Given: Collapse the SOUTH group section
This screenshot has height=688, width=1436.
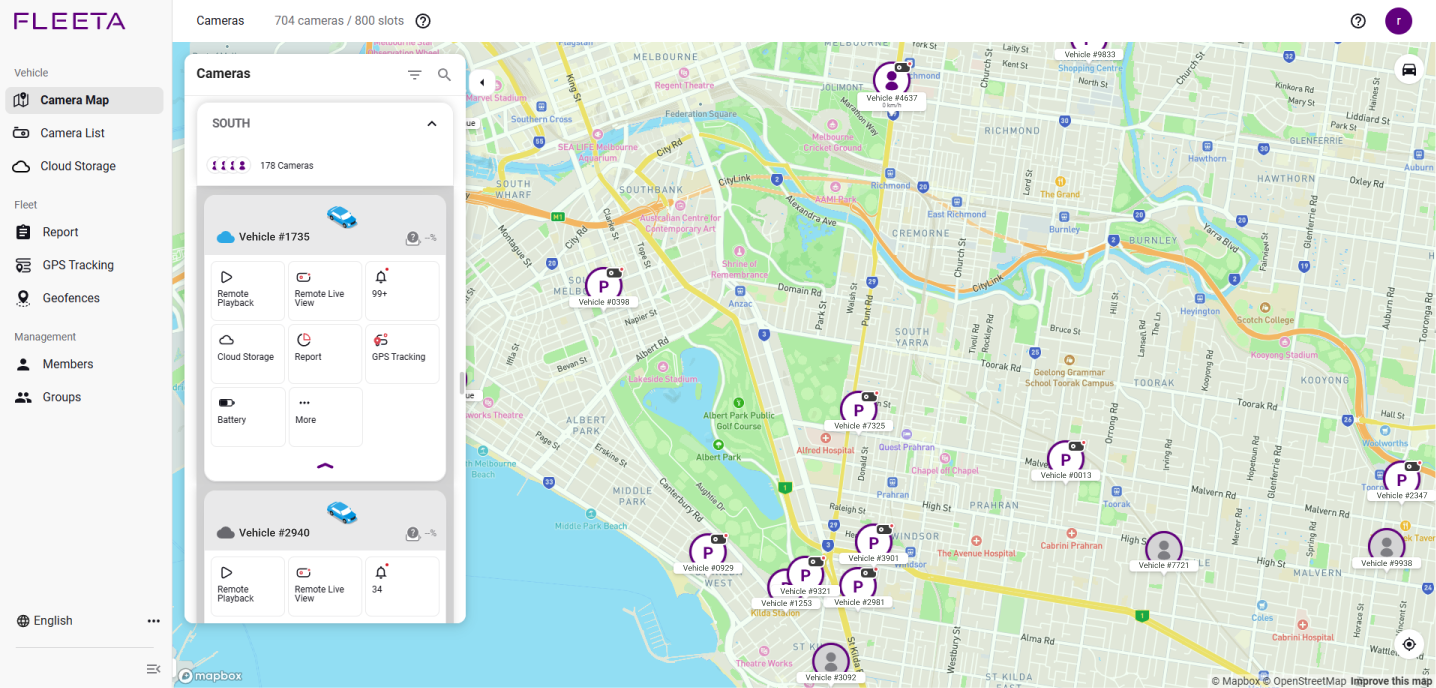Looking at the screenshot, I should click(x=432, y=124).
